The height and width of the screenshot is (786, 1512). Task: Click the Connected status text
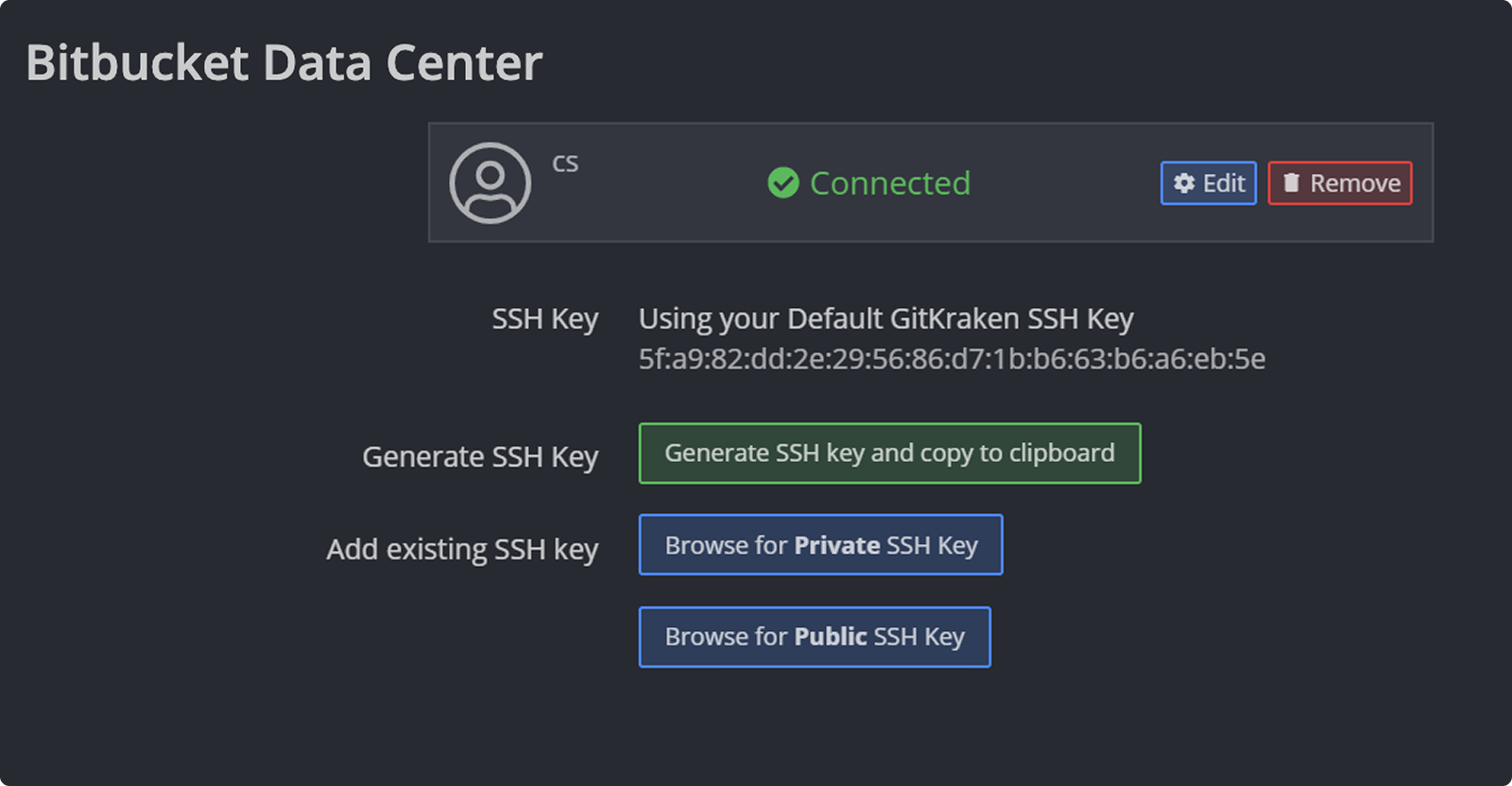coord(889,183)
